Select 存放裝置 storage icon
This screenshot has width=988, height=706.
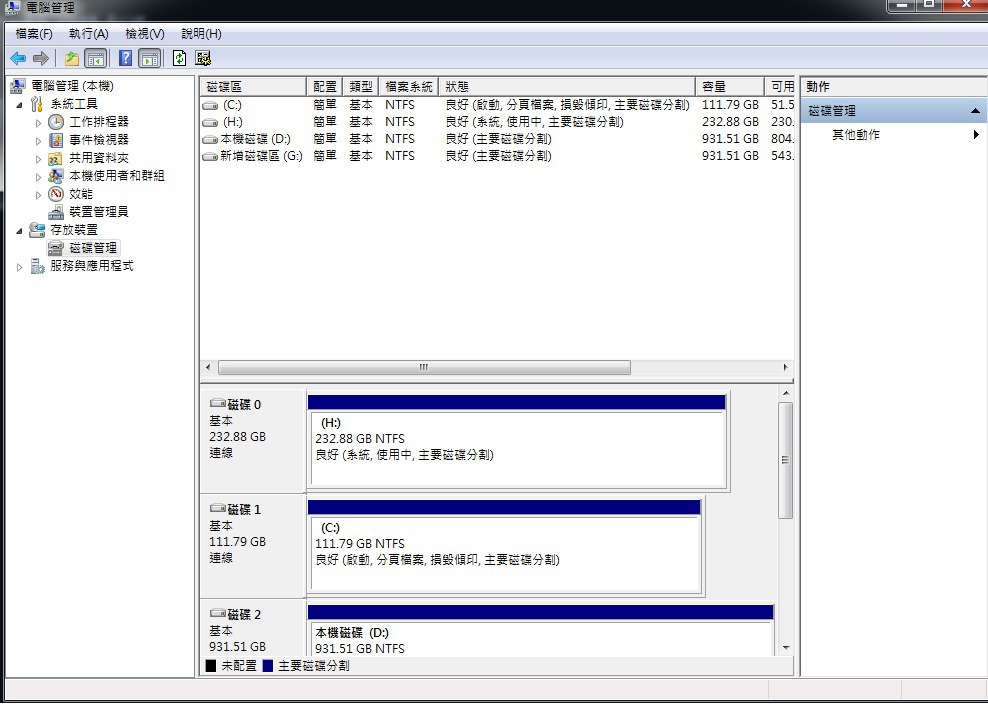37,230
